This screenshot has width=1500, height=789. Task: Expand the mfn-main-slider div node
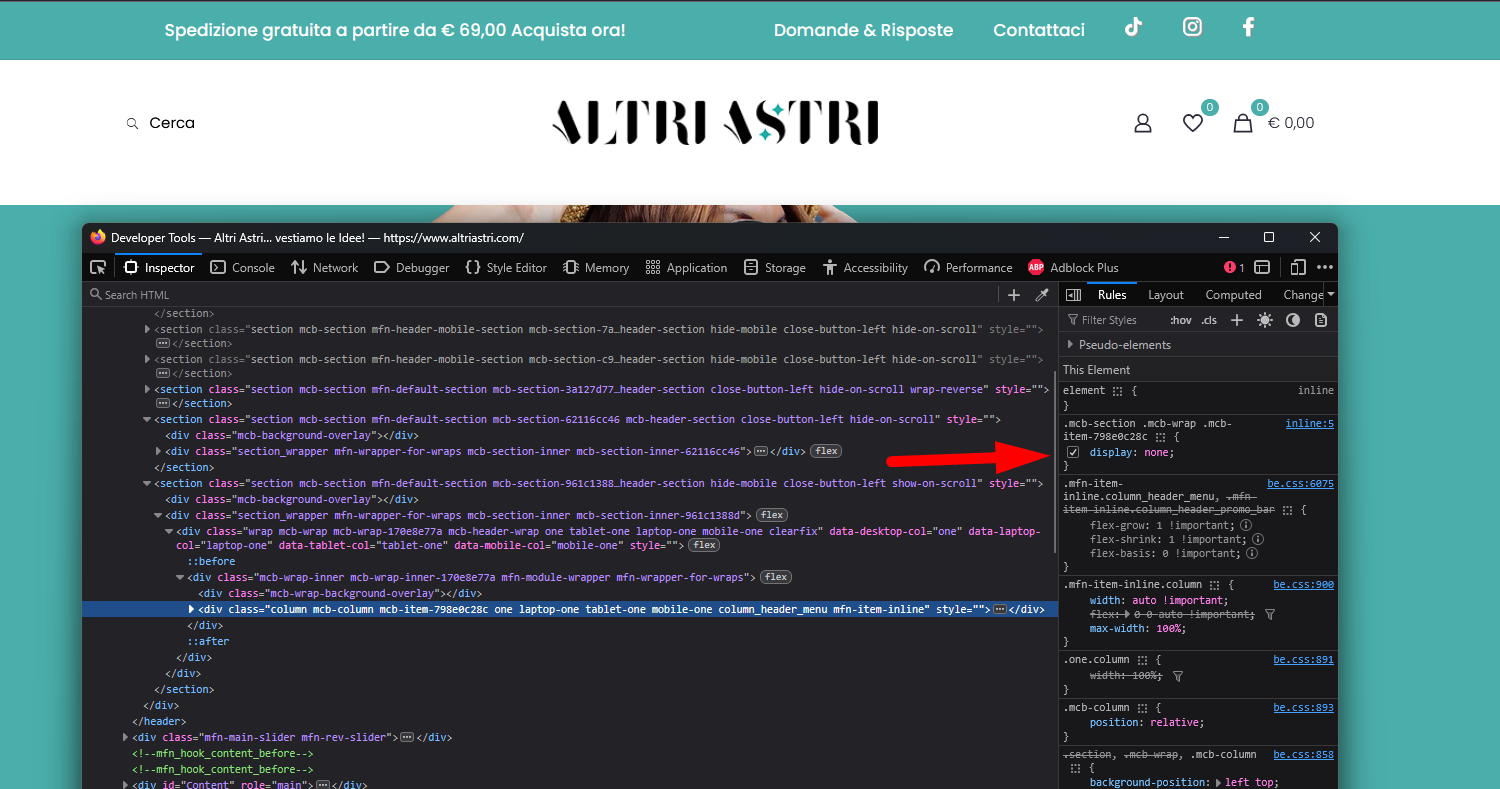125,737
